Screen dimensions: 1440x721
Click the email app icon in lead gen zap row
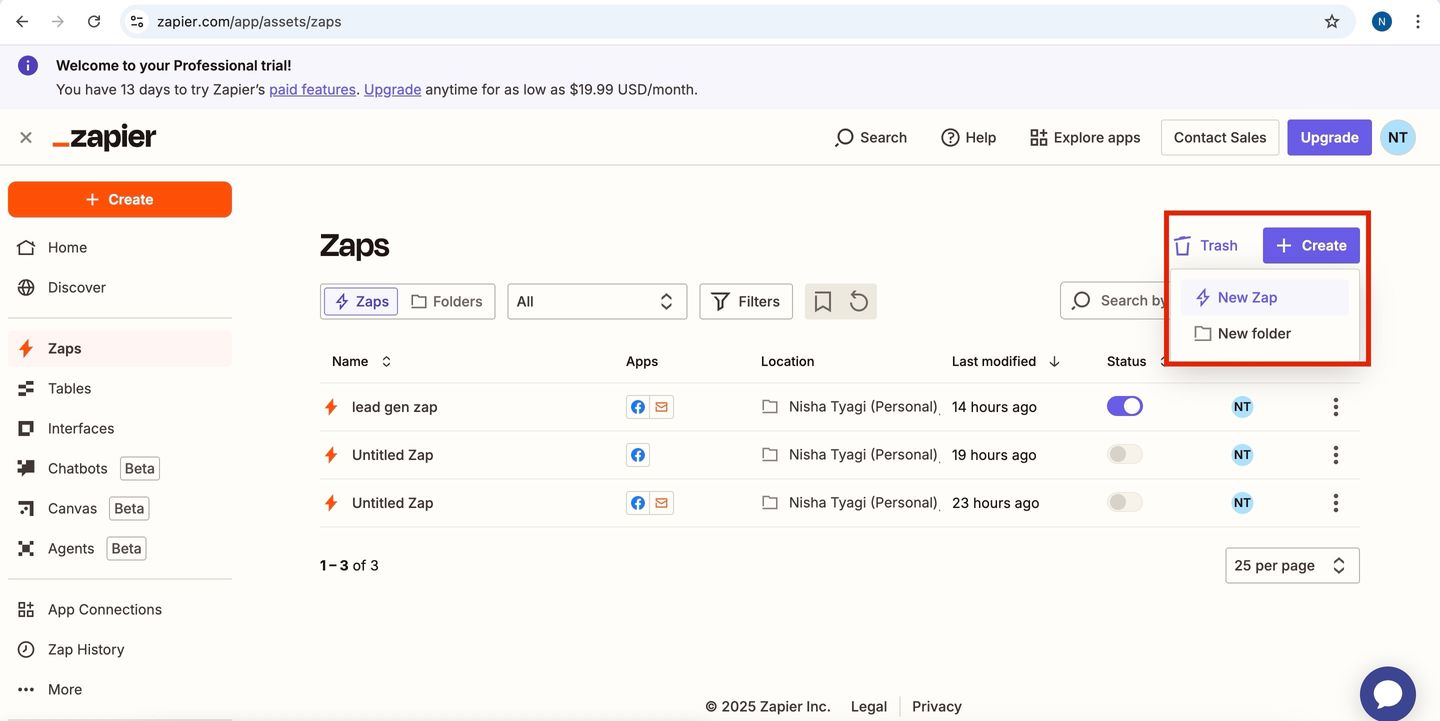click(x=662, y=407)
